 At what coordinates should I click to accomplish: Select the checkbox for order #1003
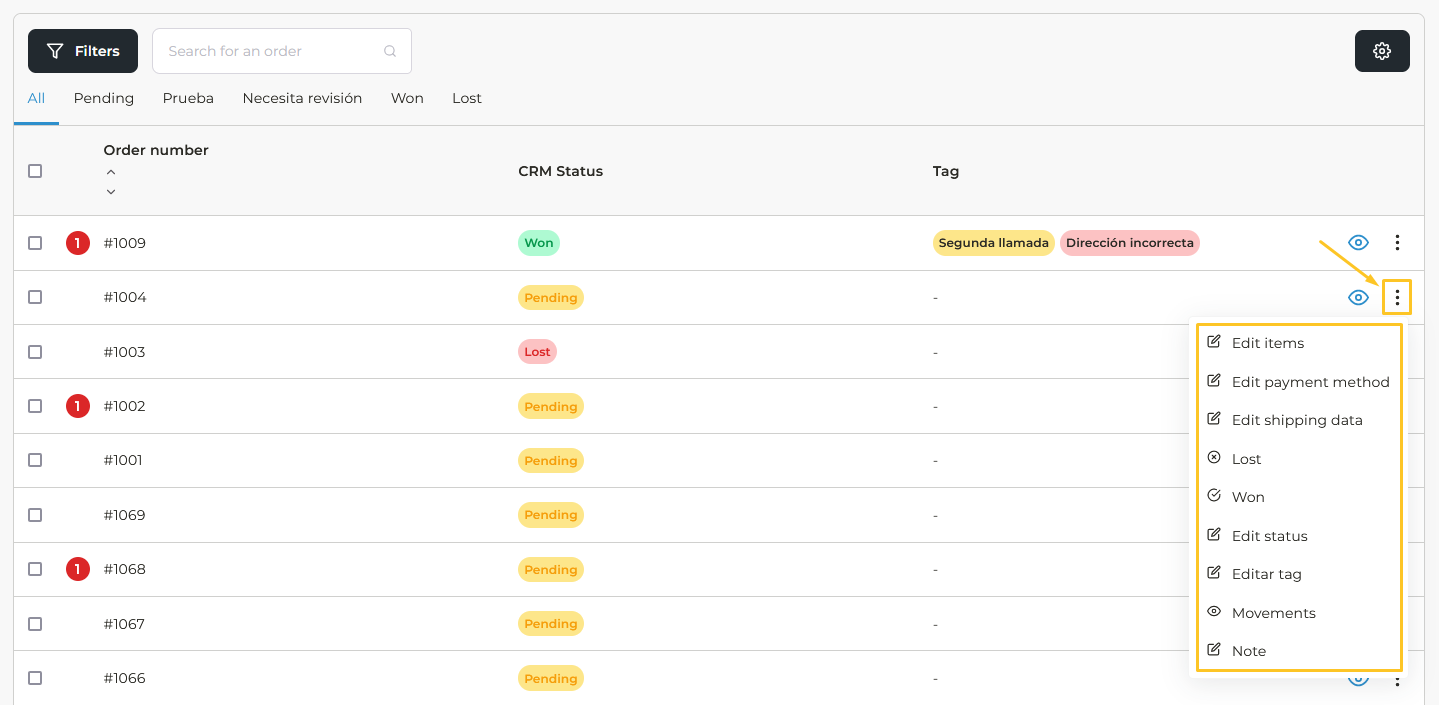35,352
